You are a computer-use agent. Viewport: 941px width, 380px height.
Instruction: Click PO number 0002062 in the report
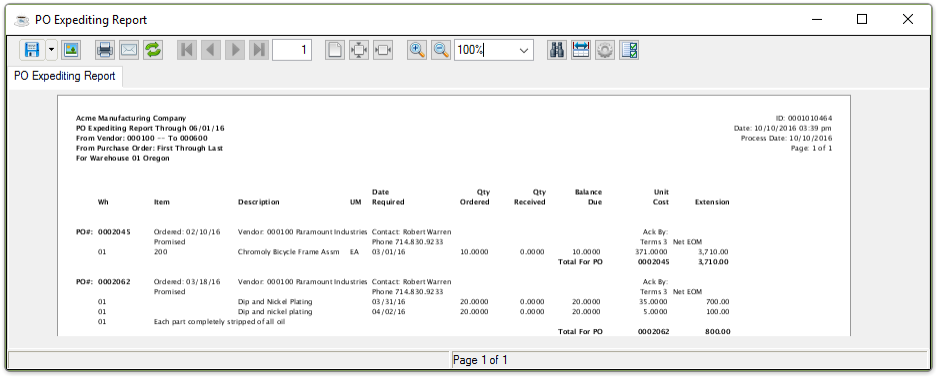click(115, 282)
